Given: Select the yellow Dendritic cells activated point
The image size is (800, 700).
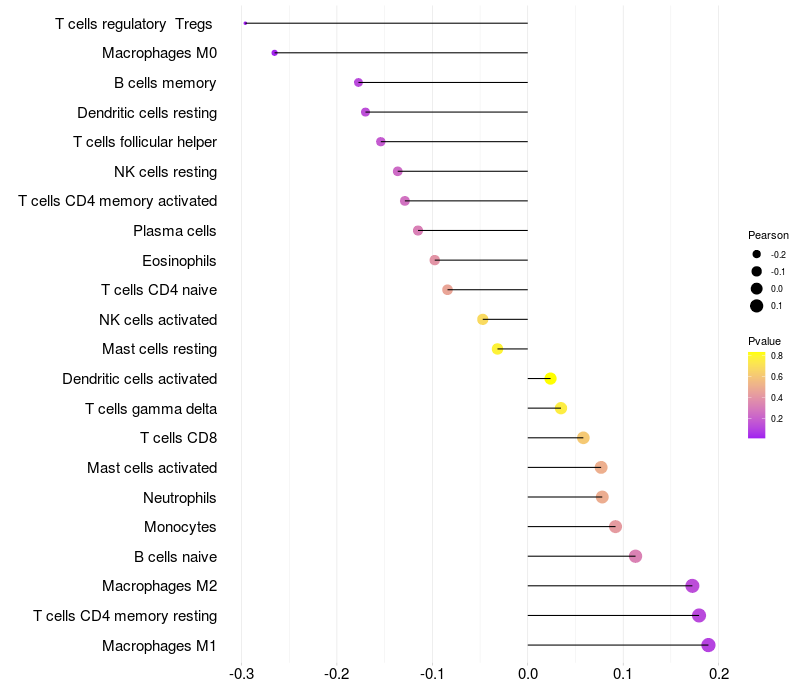Looking at the screenshot, I should (550, 379).
